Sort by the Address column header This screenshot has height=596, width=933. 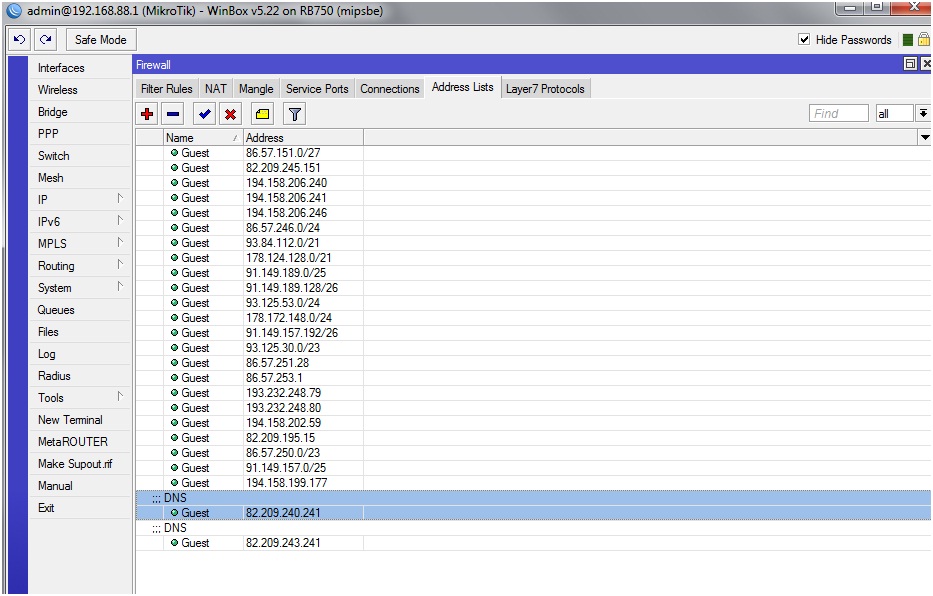click(302, 138)
